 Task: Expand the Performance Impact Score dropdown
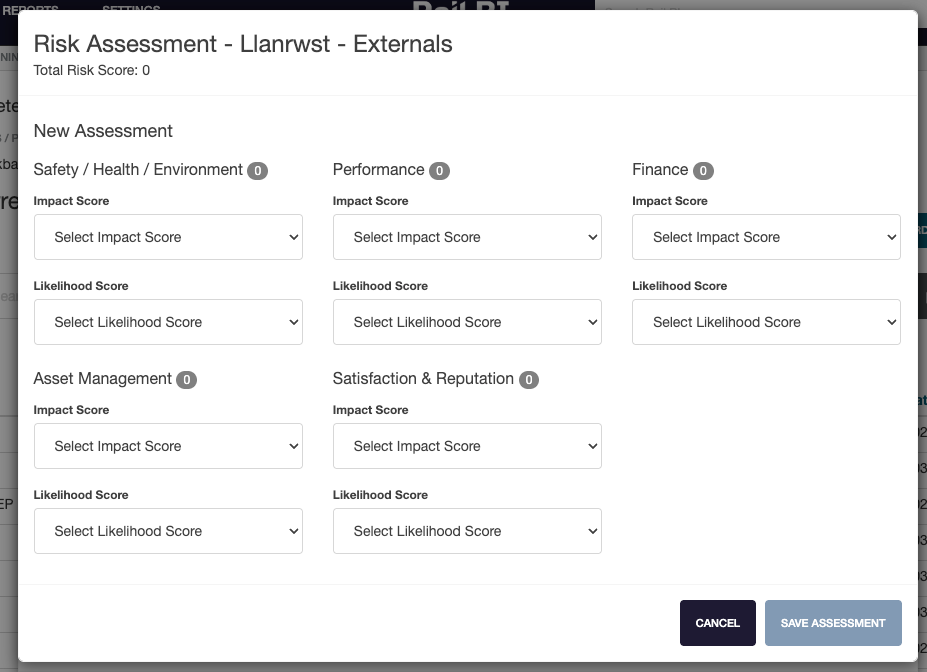click(x=467, y=237)
